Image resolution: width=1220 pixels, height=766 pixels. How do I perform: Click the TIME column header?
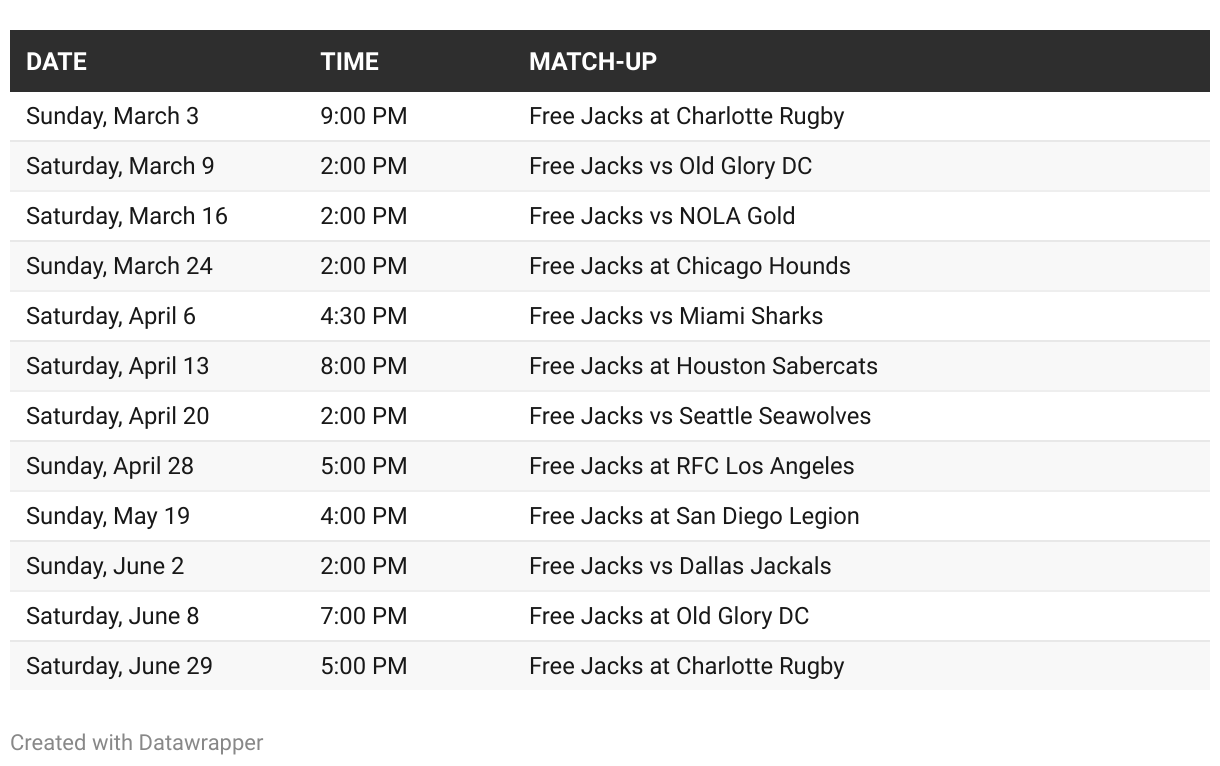pos(350,61)
